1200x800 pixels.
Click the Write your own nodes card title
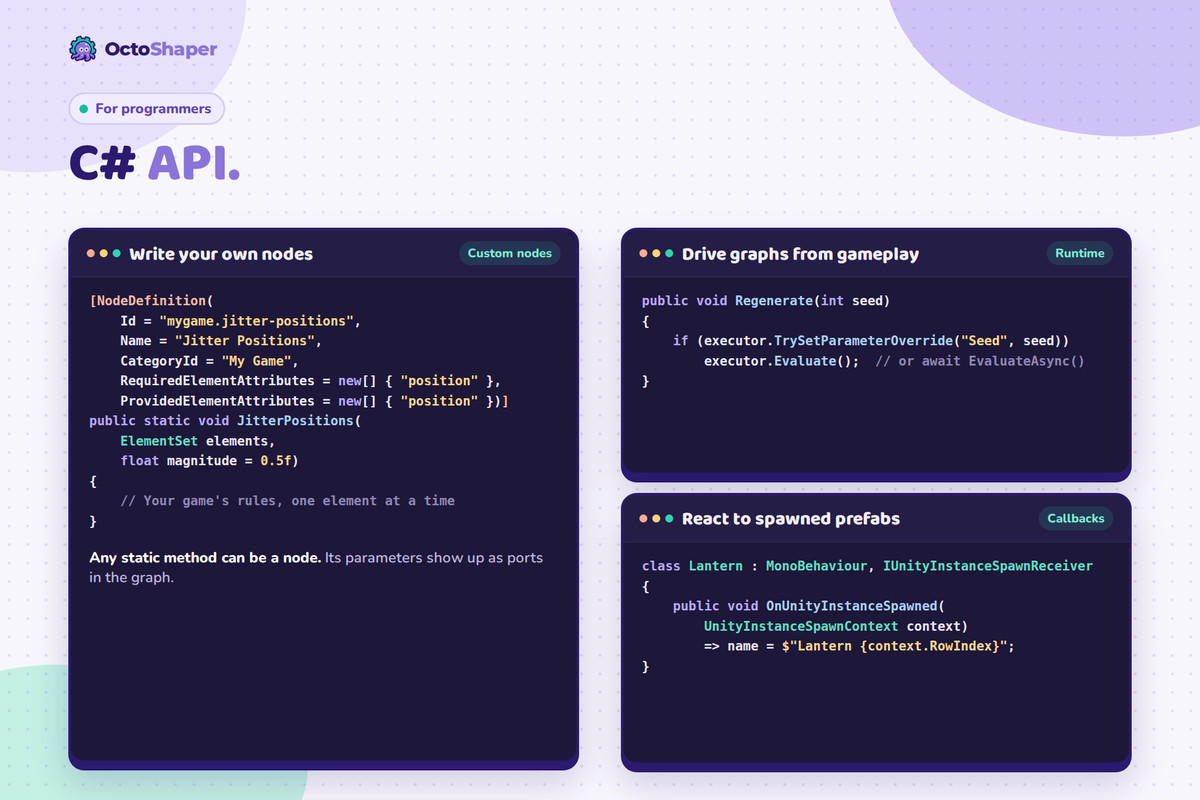pyautogui.click(x=221, y=254)
